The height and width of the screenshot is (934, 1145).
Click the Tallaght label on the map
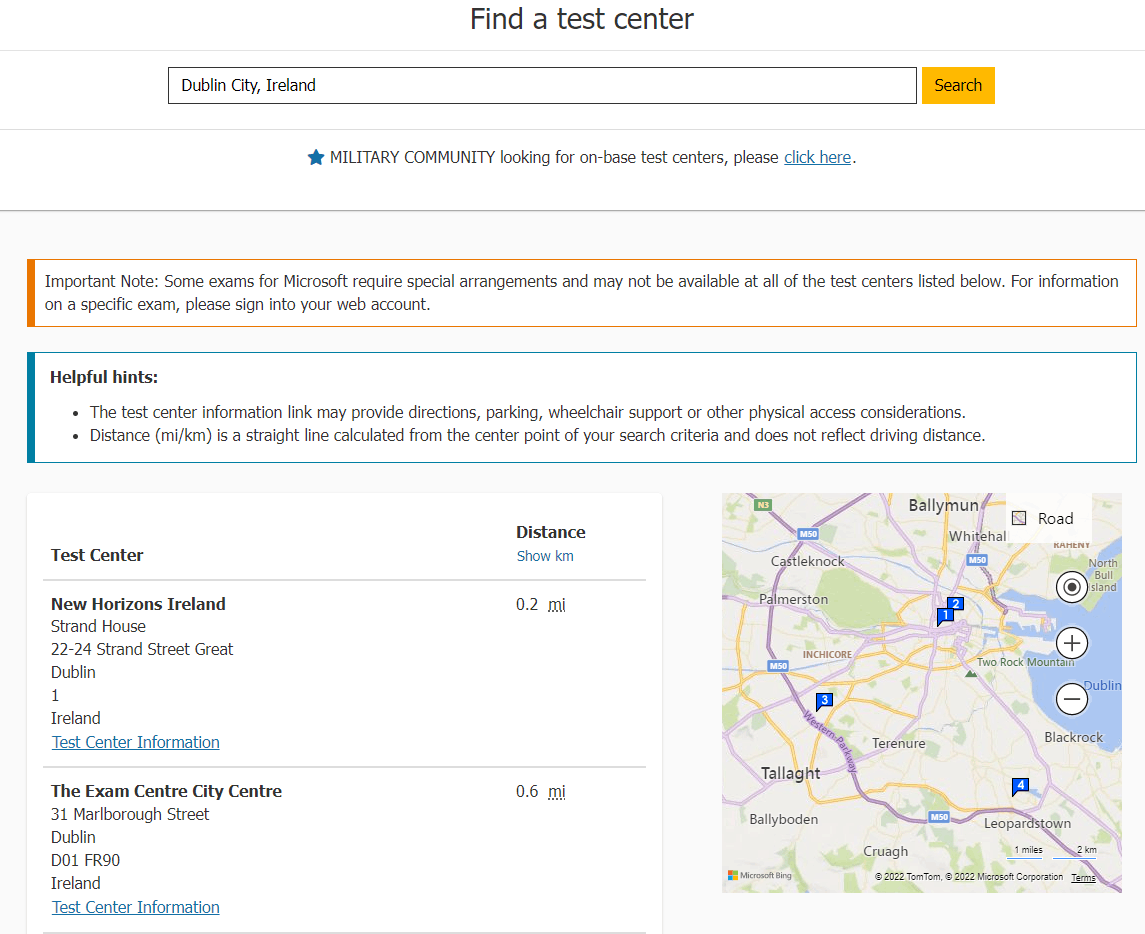click(790, 773)
